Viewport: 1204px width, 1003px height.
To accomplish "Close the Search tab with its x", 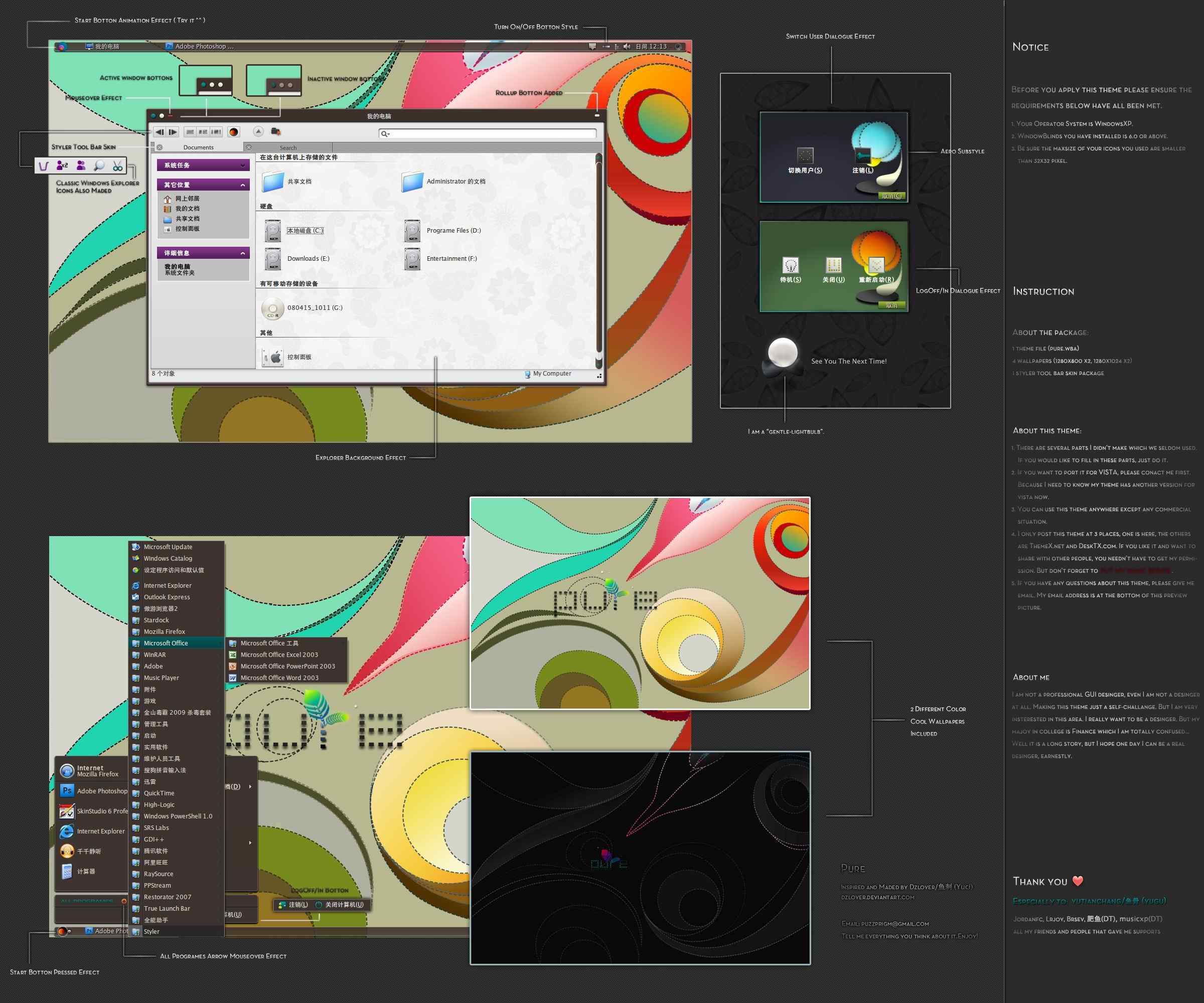I will [249, 147].
